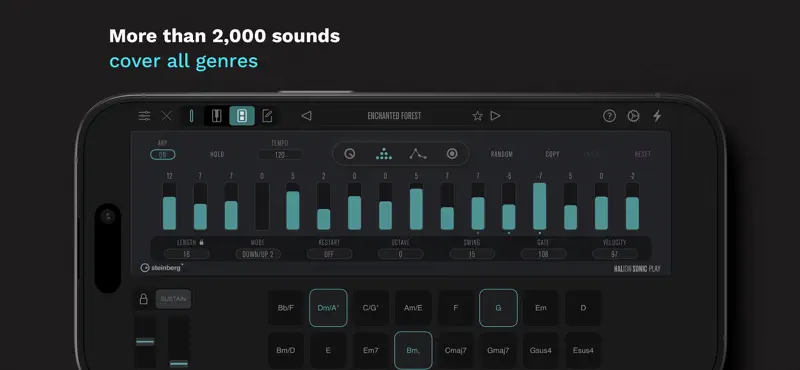Trigger the Cmaj7 chord pad
Image resolution: width=800 pixels, height=370 pixels.
pyautogui.click(x=456, y=351)
